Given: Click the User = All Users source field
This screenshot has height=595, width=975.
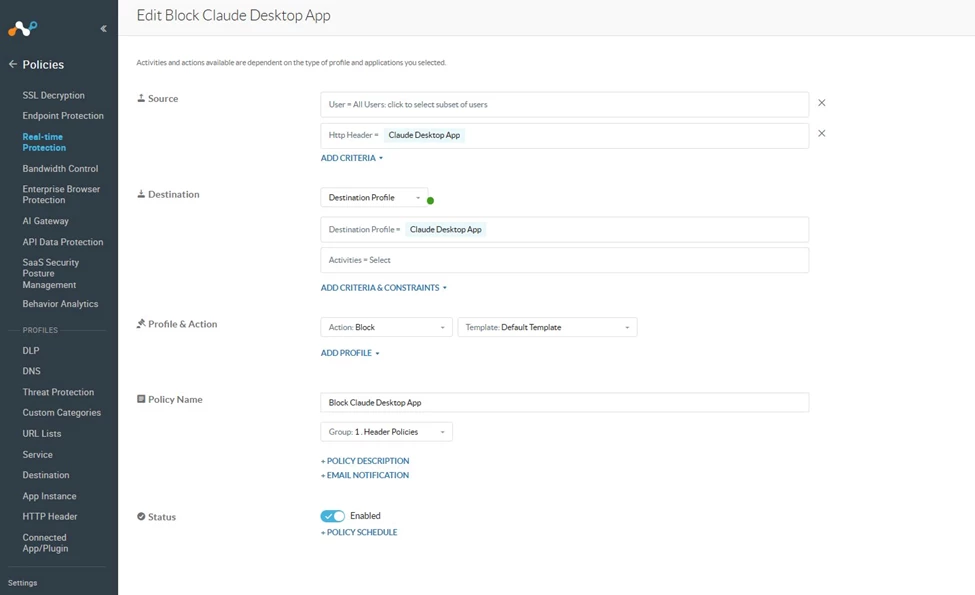Looking at the screenshot, I should (x=565, y=104).
